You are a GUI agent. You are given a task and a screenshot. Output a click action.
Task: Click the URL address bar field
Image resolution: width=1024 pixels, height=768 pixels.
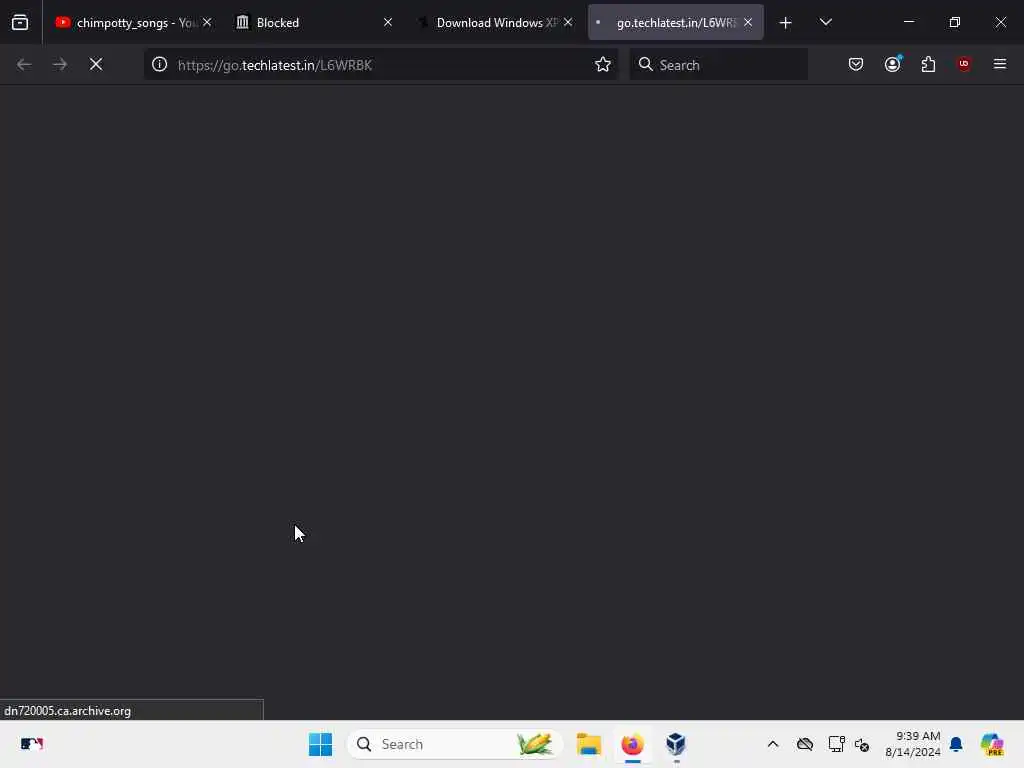pos(380,65)
